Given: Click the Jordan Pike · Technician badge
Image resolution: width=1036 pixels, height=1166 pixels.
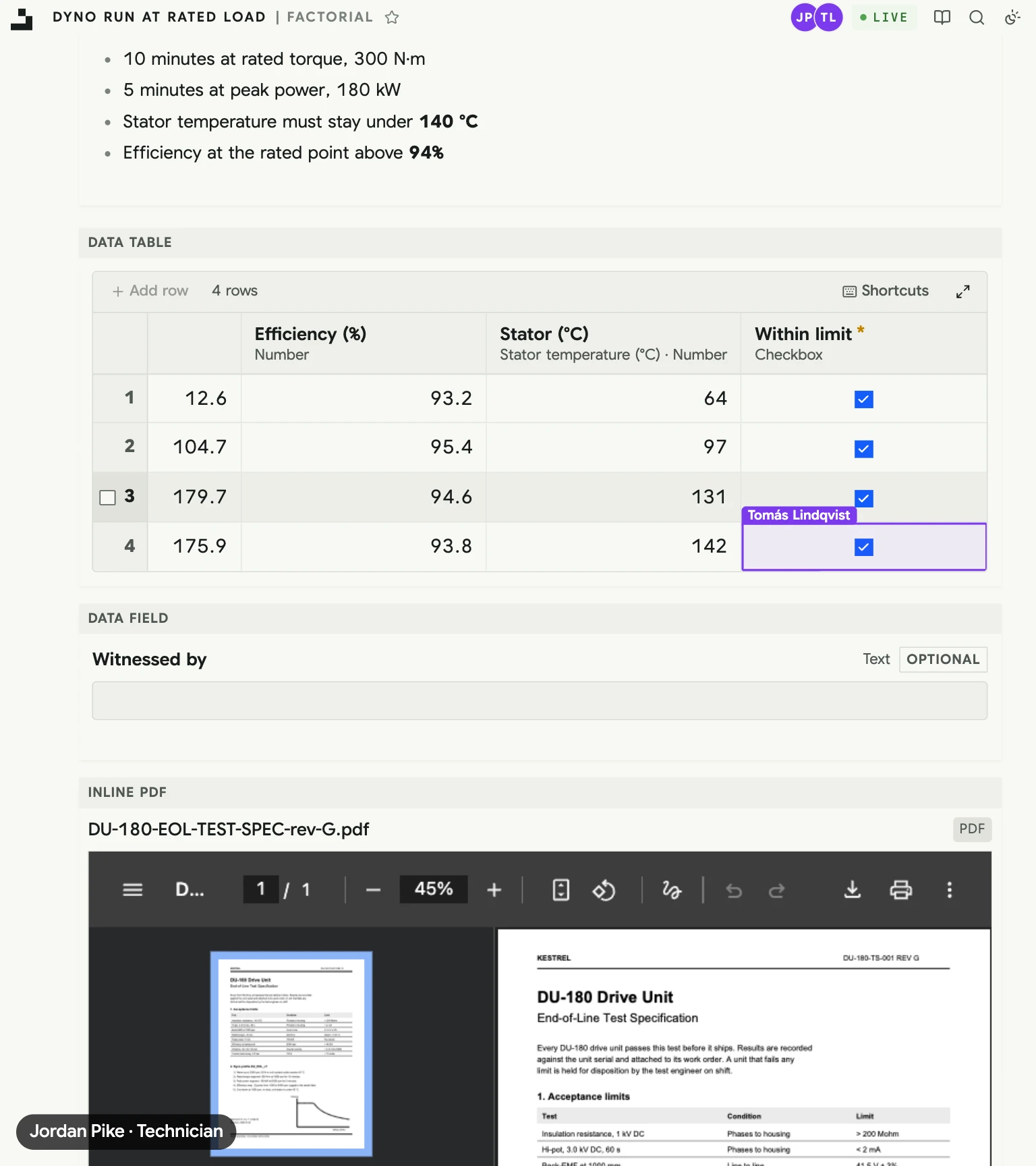Looking at the screenshot, I should (x=126, y=1132).
